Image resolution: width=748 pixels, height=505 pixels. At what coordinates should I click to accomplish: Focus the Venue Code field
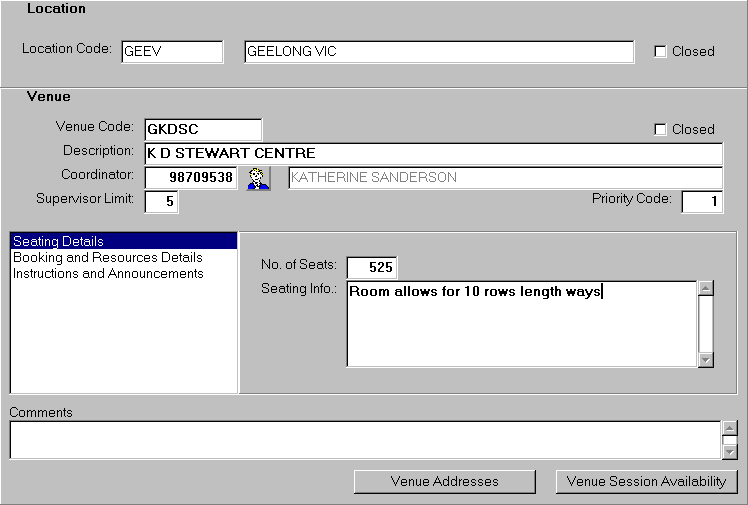pyautogui.click(x=202, y=129)
